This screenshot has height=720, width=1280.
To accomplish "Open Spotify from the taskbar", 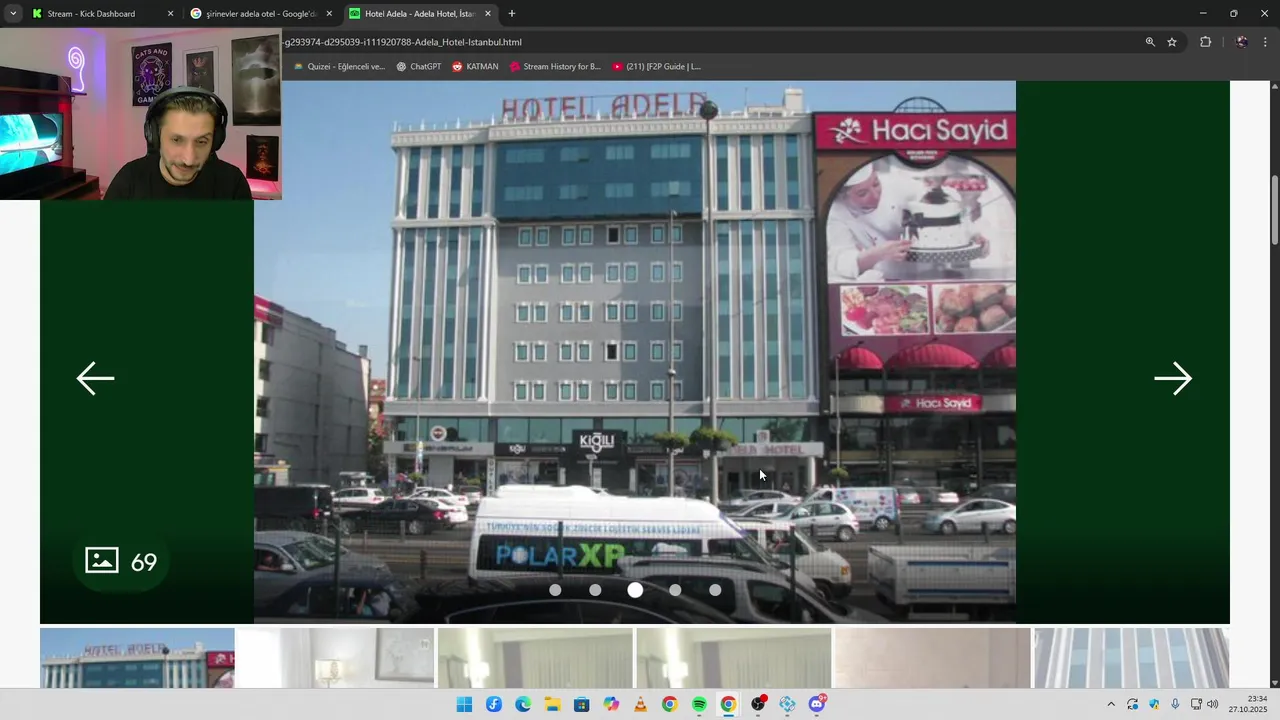I will 699,704.
